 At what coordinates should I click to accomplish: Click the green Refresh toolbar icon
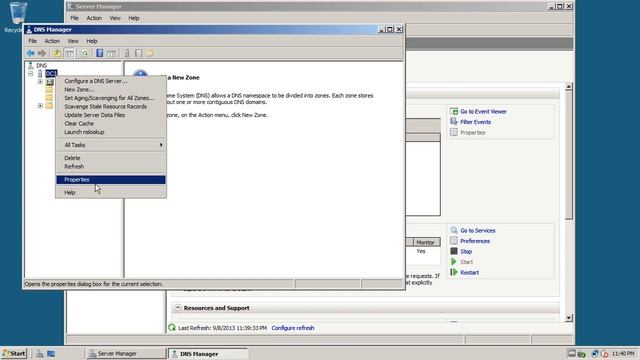(84, 53)
